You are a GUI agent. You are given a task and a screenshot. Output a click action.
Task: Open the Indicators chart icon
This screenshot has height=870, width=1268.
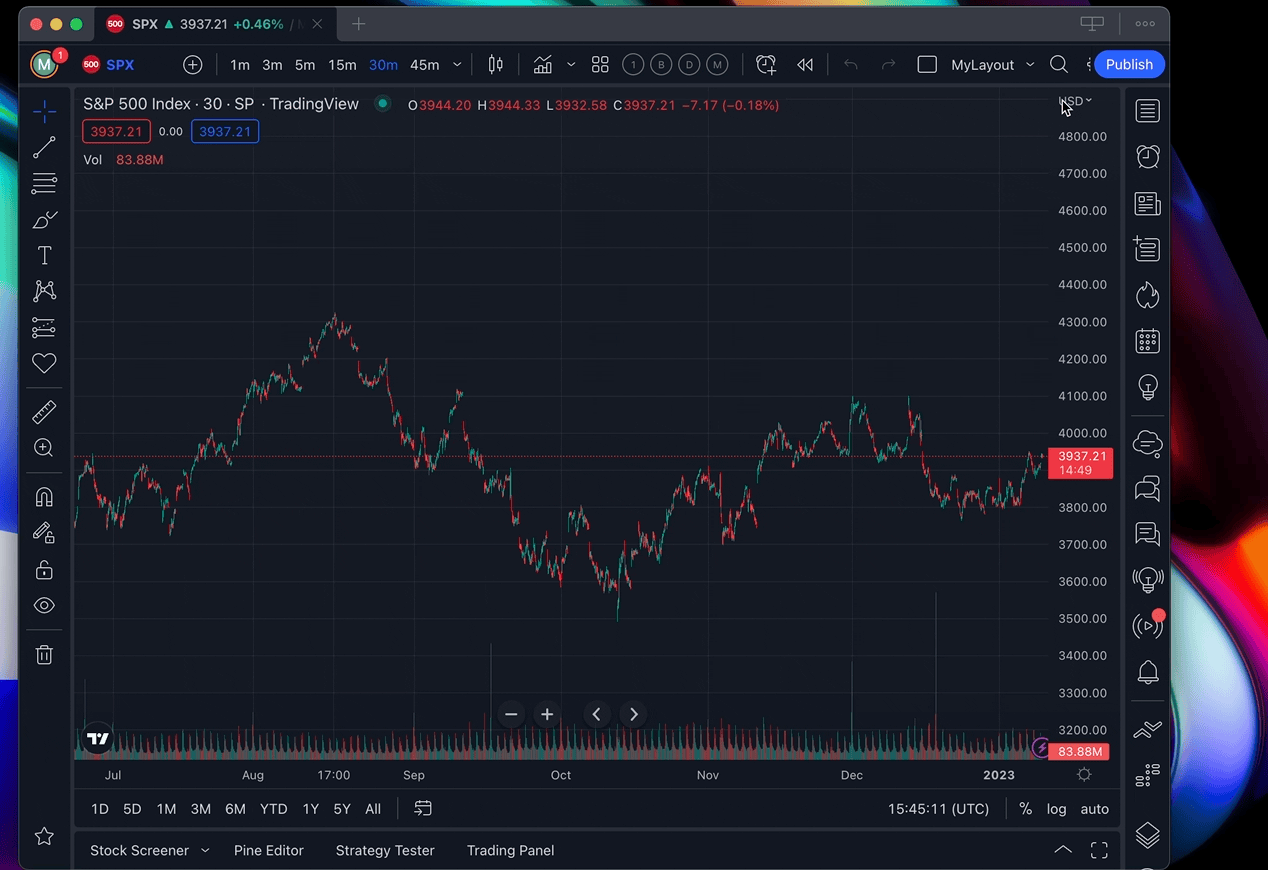(543, 65)
